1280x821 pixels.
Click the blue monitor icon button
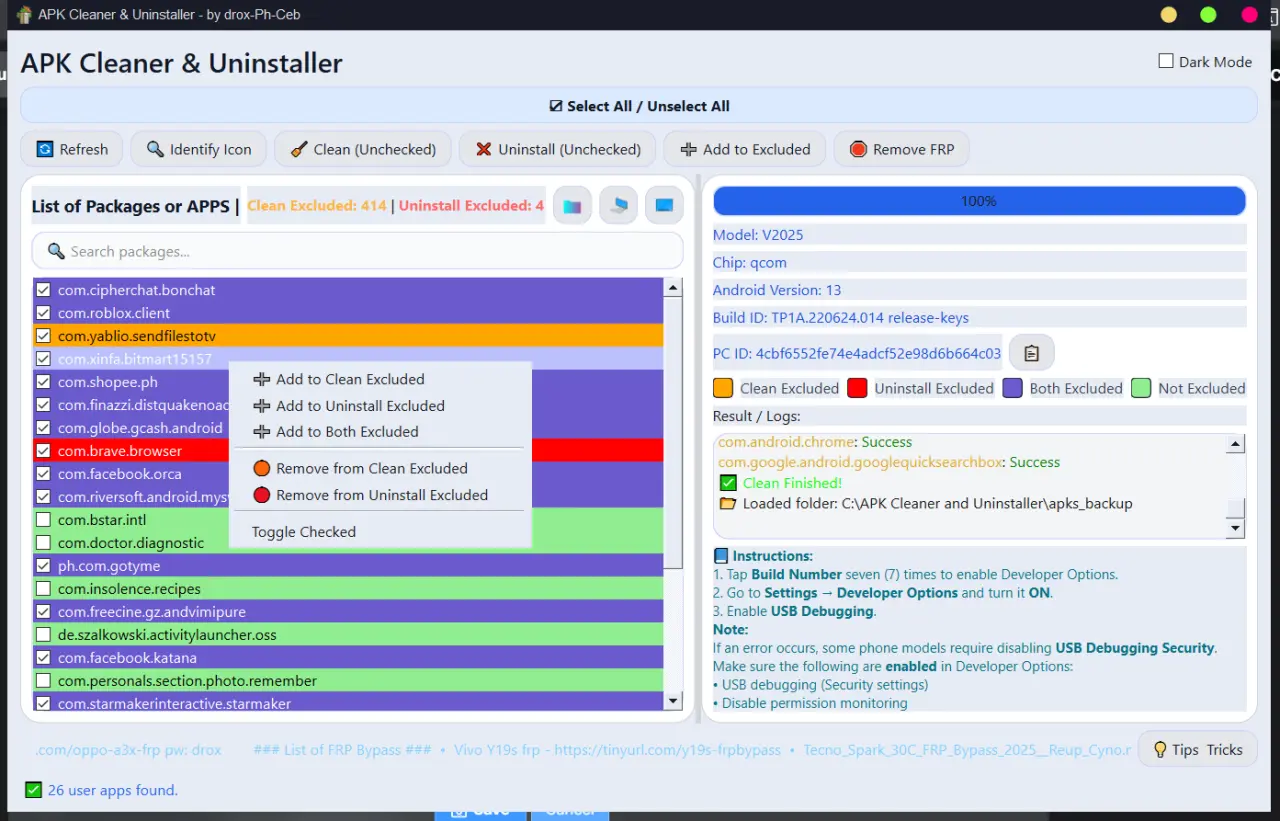pos(664,206)
